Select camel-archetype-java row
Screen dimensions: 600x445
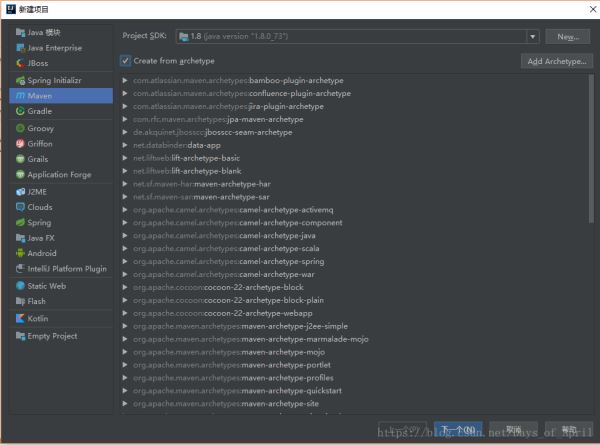pyautogui.click(x=354, y=236)
